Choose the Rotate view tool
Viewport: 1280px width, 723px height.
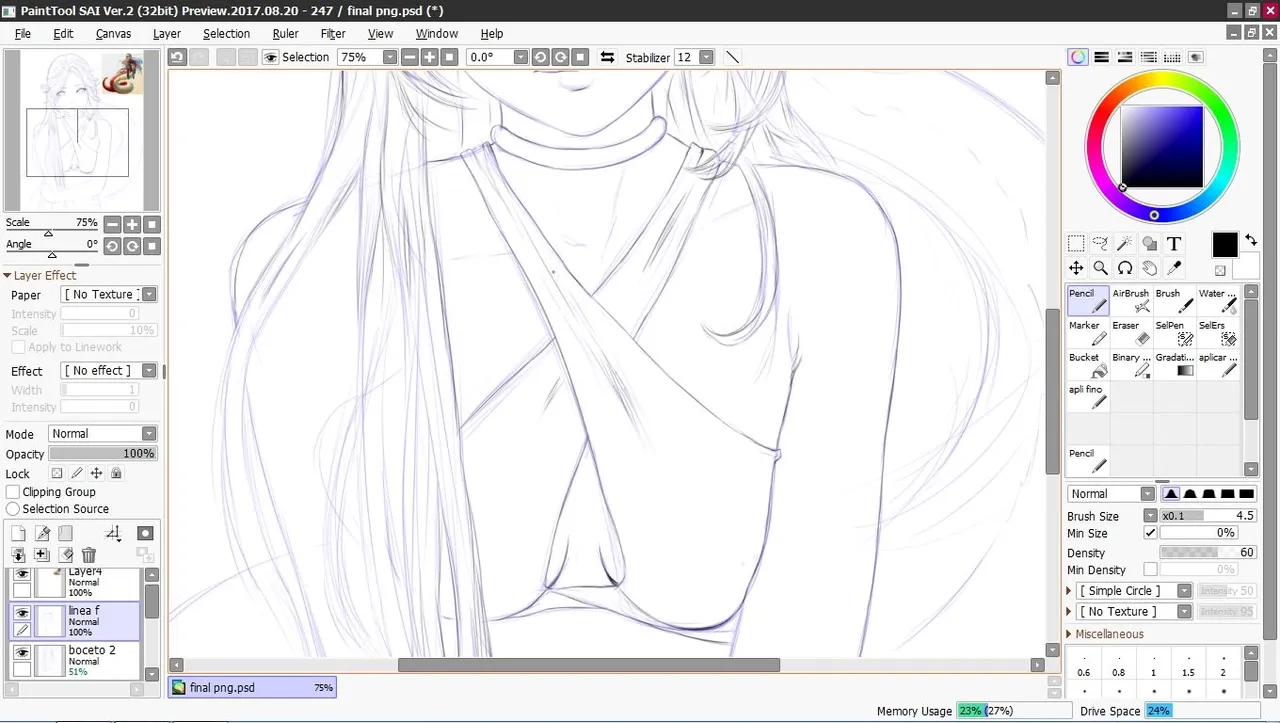(1125, 268)
